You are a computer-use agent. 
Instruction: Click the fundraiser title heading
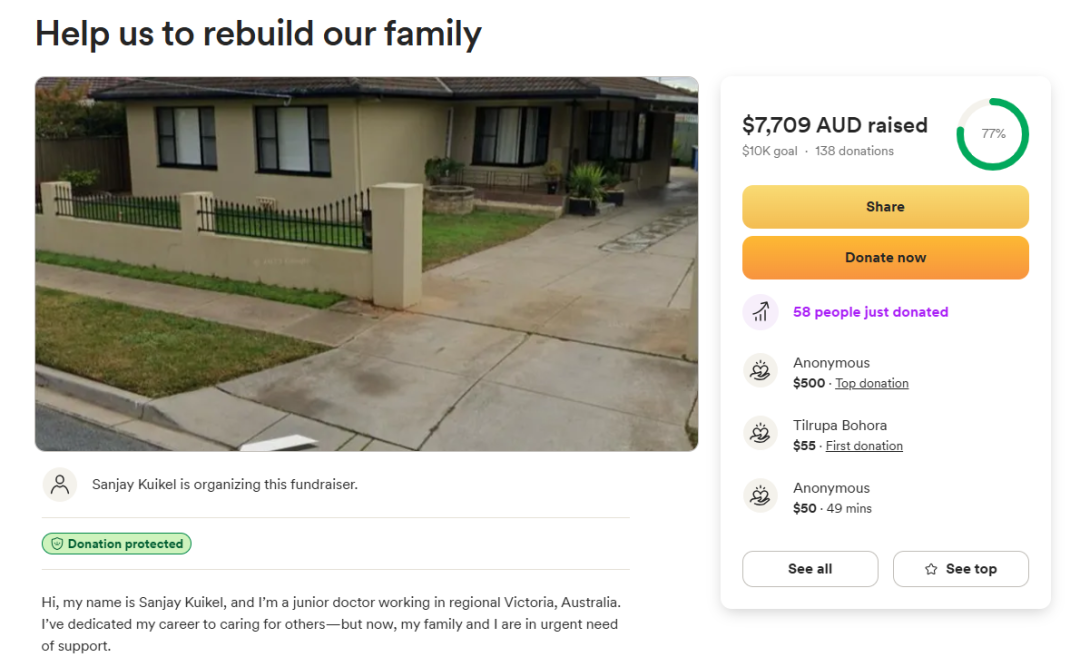pos(258,34)
